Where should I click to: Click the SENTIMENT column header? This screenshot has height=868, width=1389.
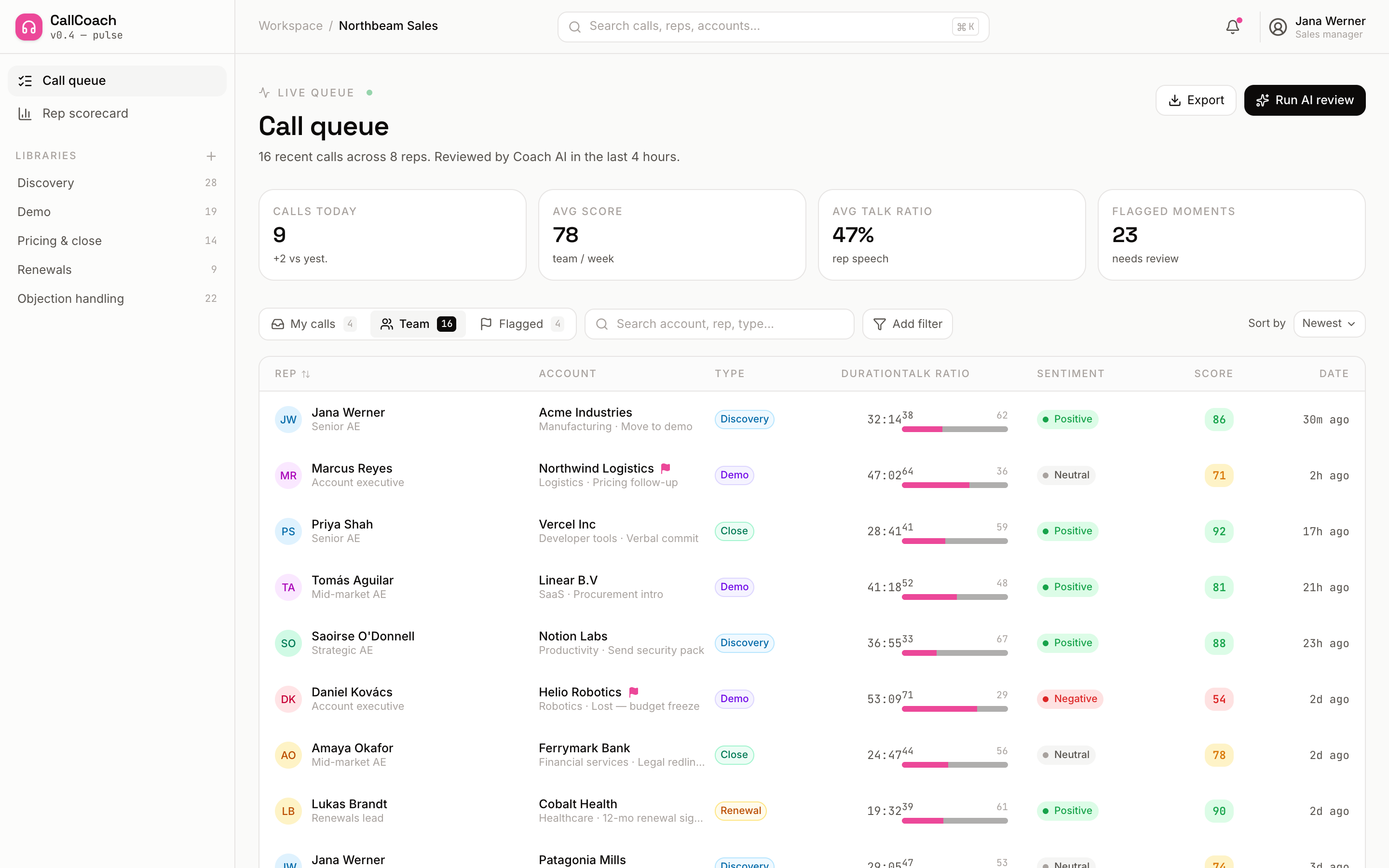coord(1071,374)
